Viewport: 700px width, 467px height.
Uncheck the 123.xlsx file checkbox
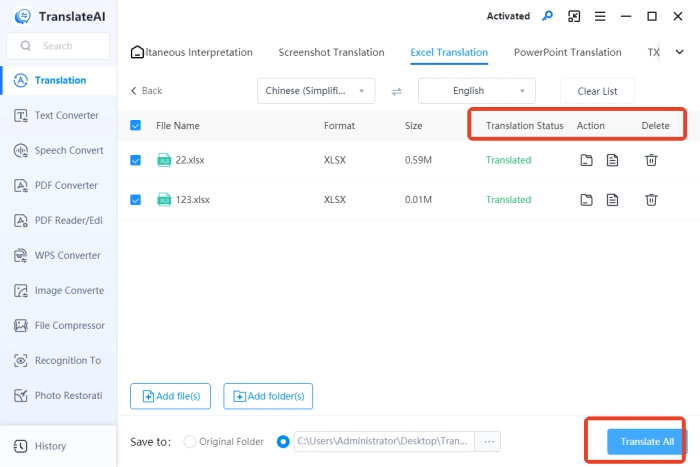point(136,199)
